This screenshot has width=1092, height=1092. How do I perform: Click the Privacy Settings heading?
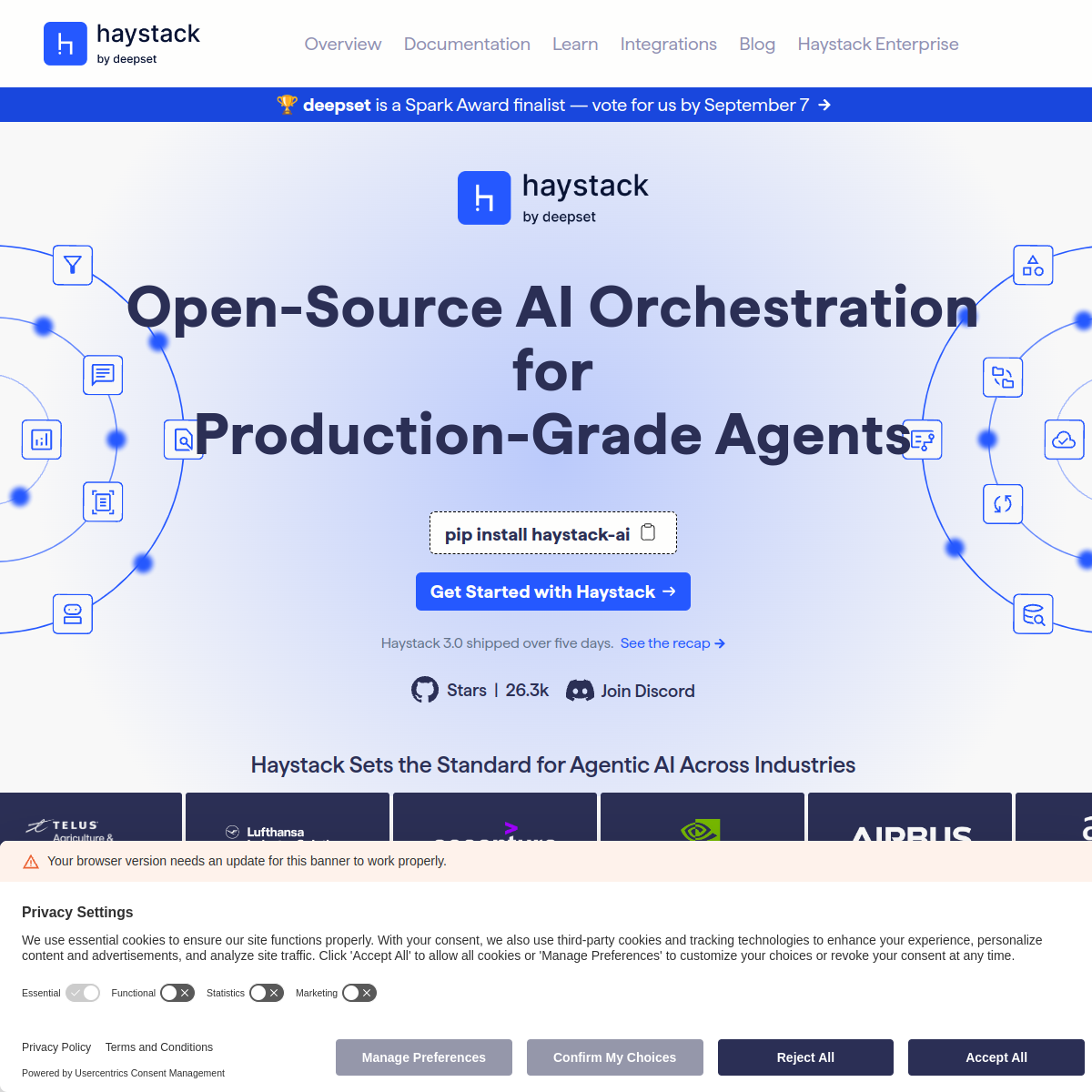coord(77,912)
